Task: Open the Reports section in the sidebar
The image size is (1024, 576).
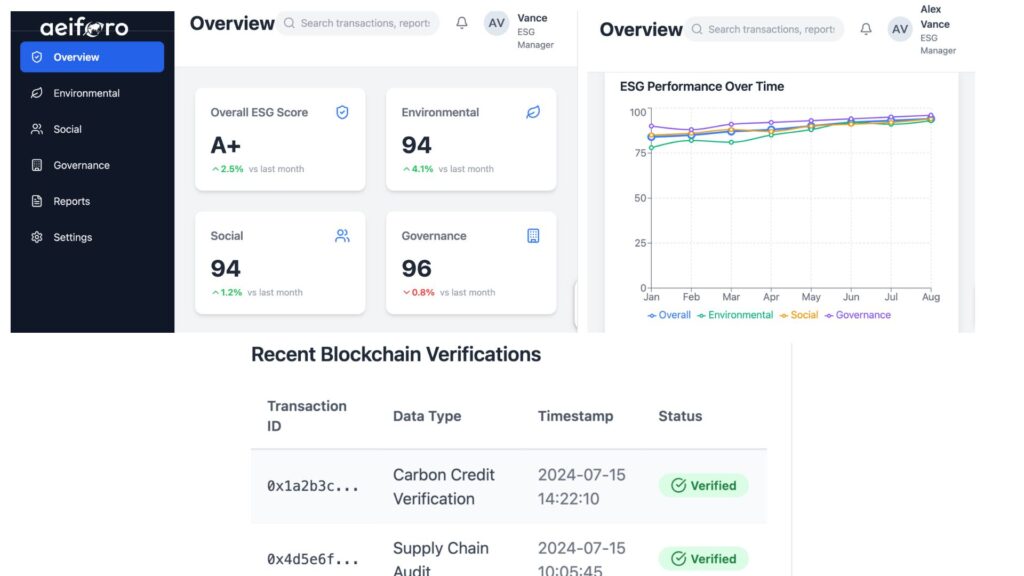Action: [x=71, y=201]
